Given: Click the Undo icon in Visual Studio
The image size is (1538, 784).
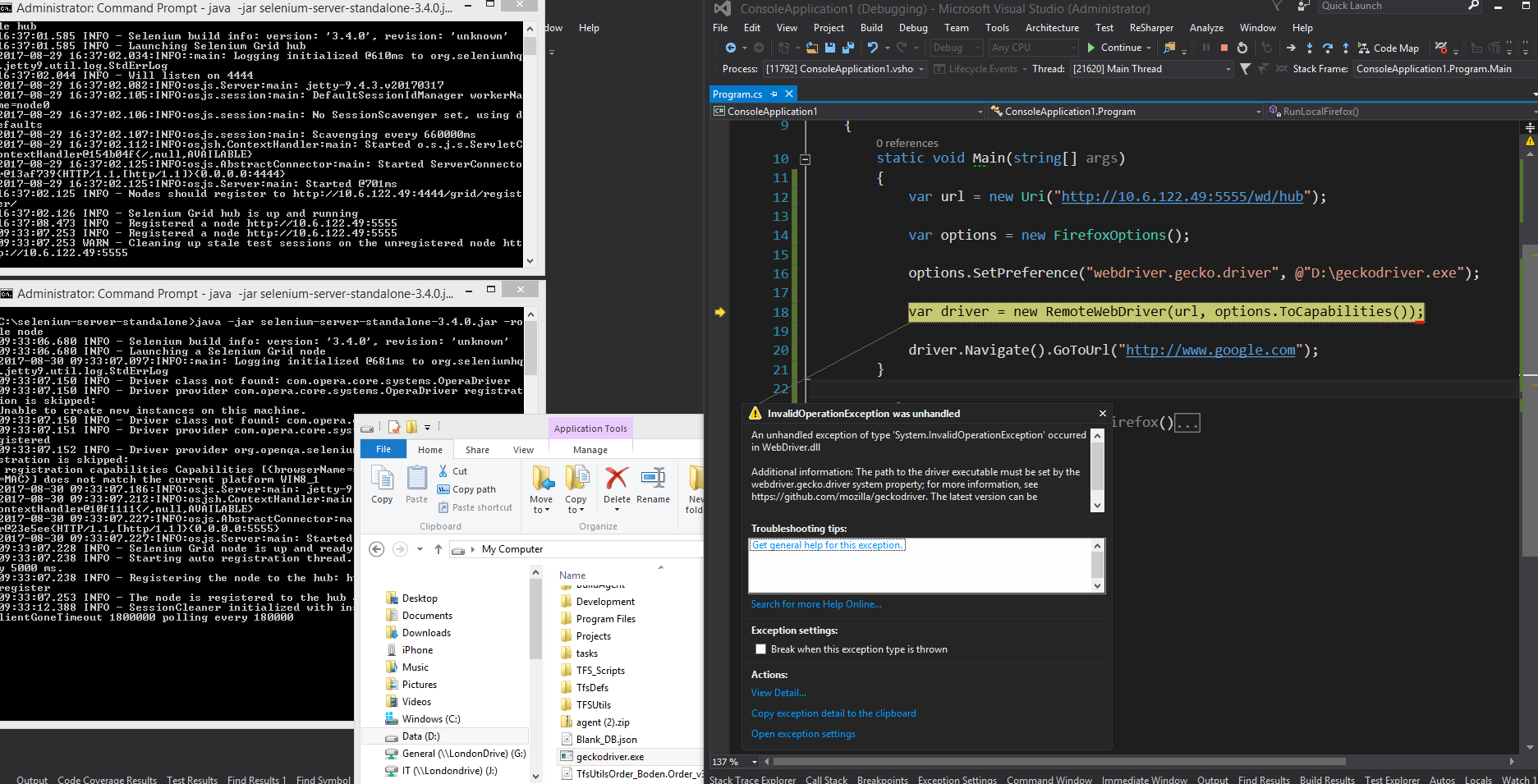Looking at the screenshot, I should click(873, 48).
